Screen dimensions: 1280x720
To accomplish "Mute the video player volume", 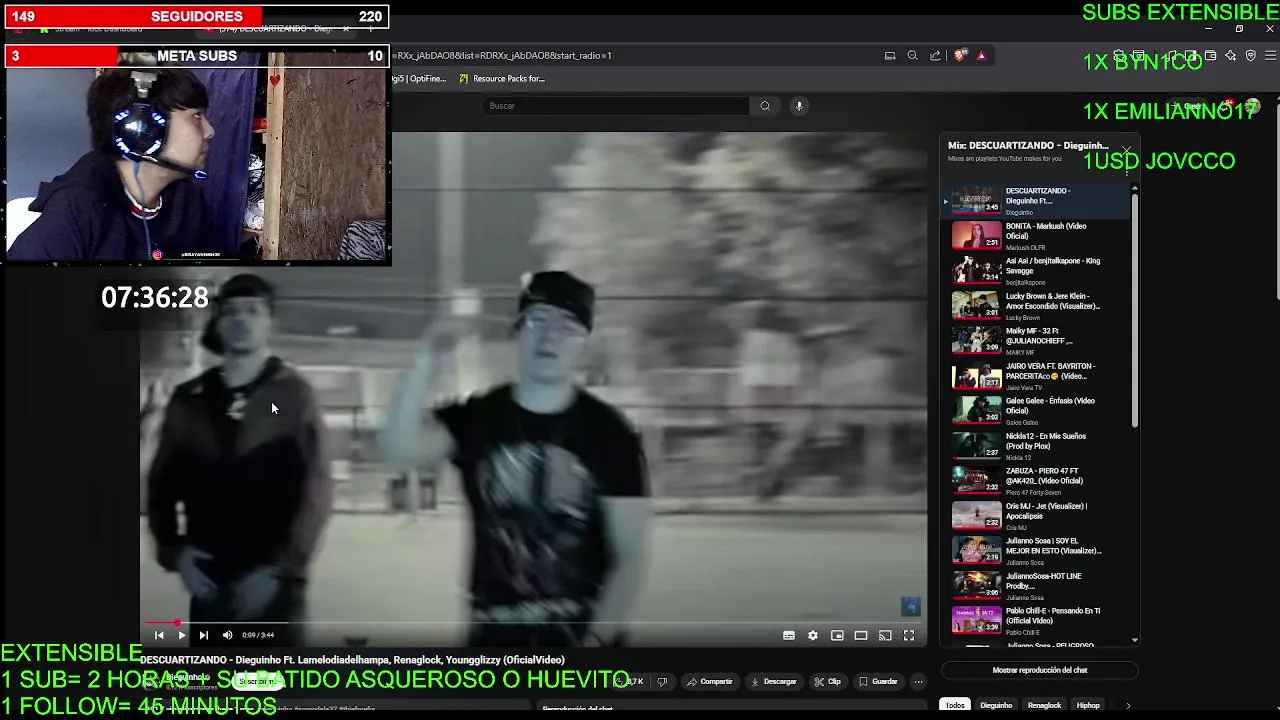I will (x=227, y=635).
